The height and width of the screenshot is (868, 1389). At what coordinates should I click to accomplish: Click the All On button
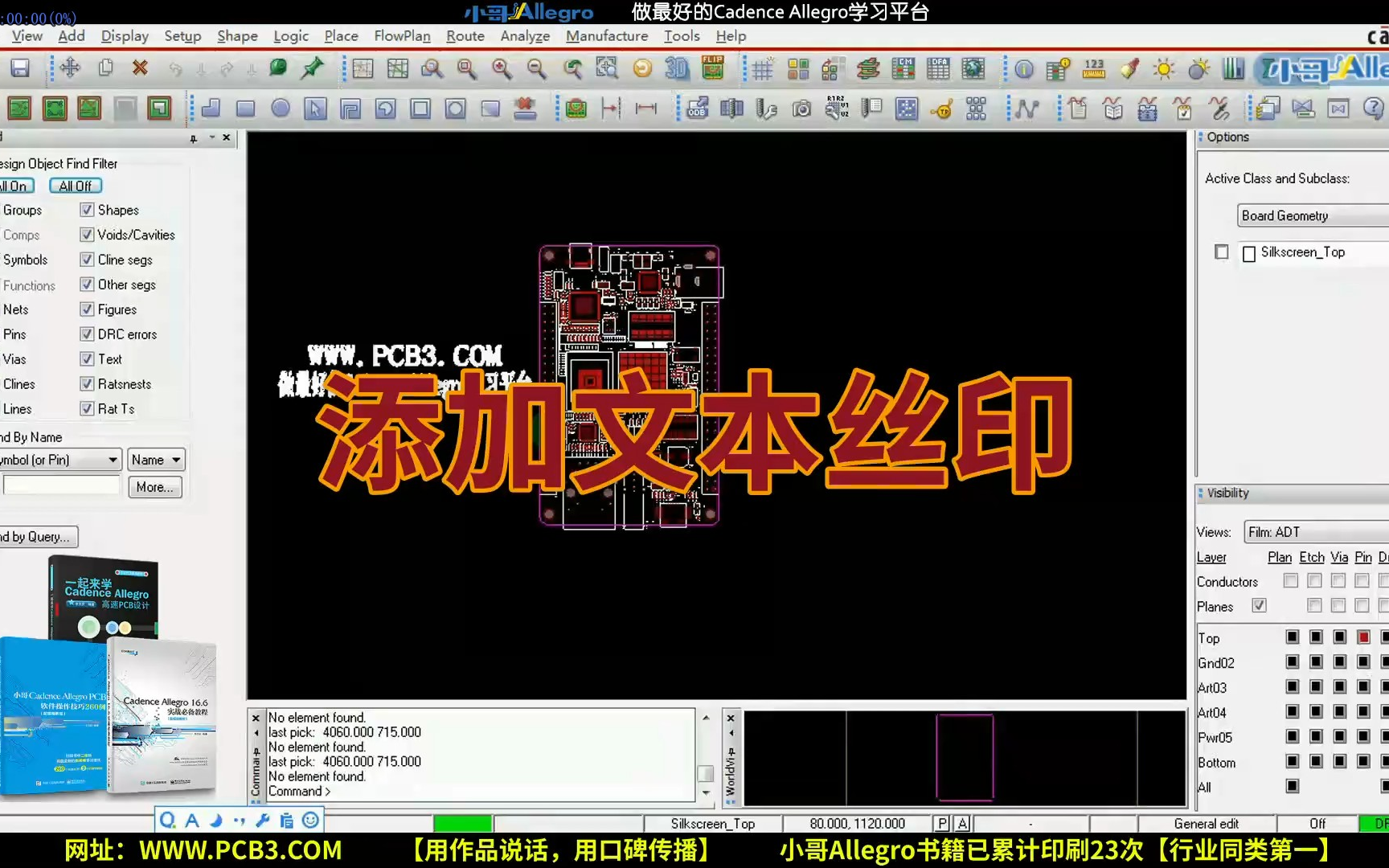(15, 186)
